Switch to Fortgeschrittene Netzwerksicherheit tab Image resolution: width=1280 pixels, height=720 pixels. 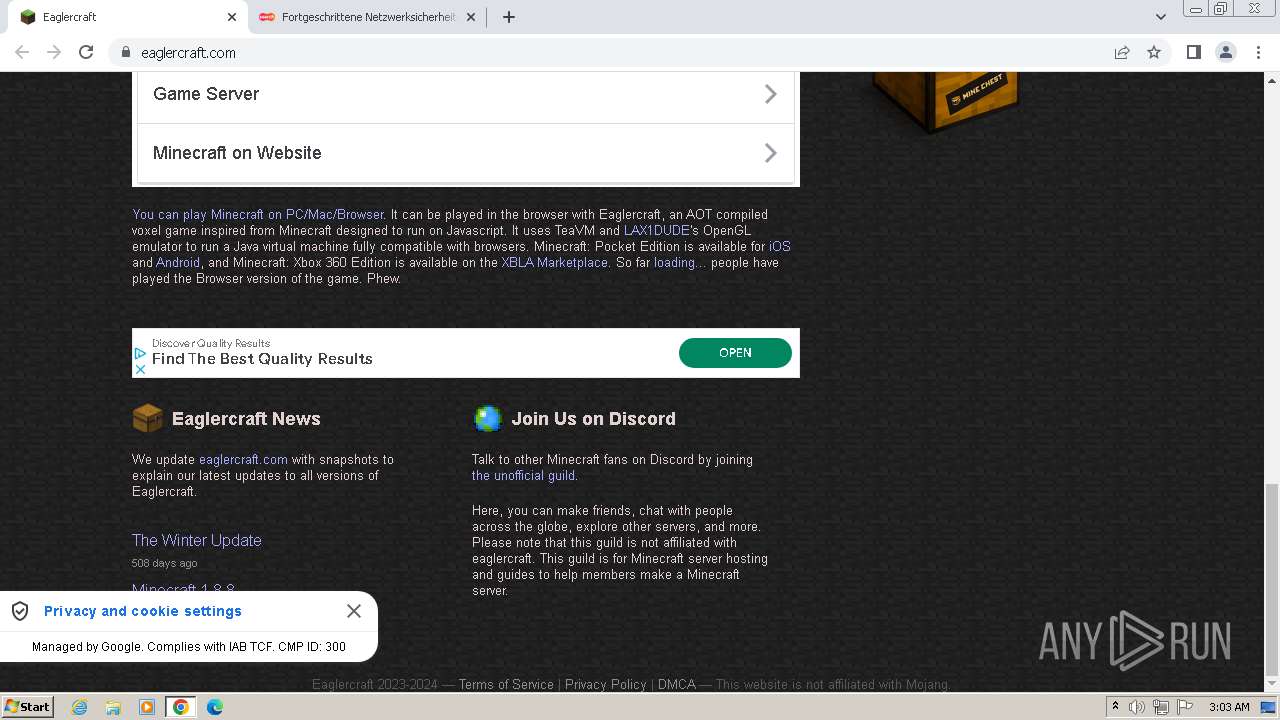click(367, 17)
